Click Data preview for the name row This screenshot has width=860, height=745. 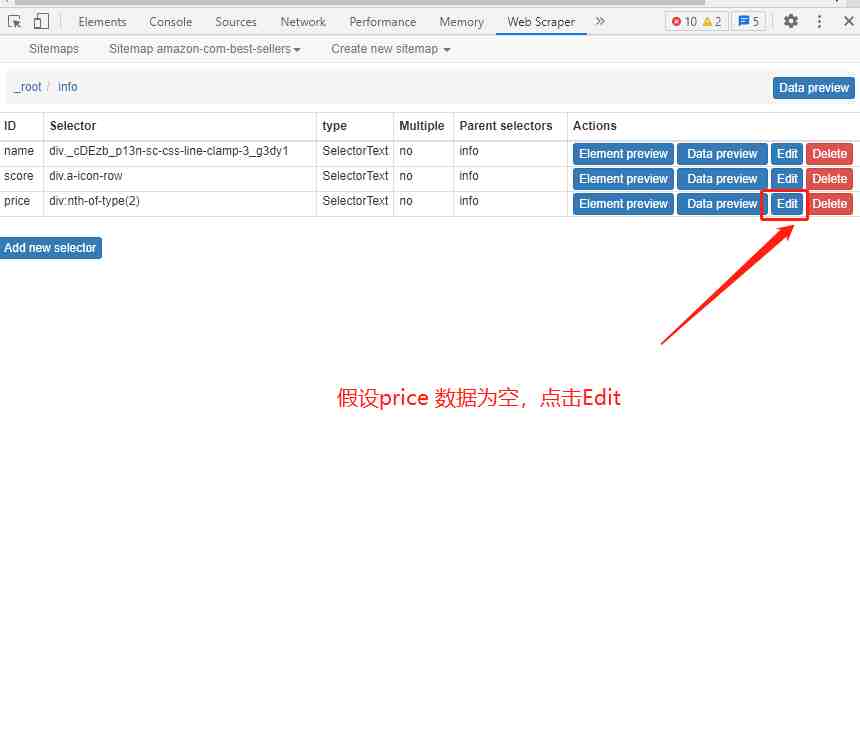pos(722,154)
